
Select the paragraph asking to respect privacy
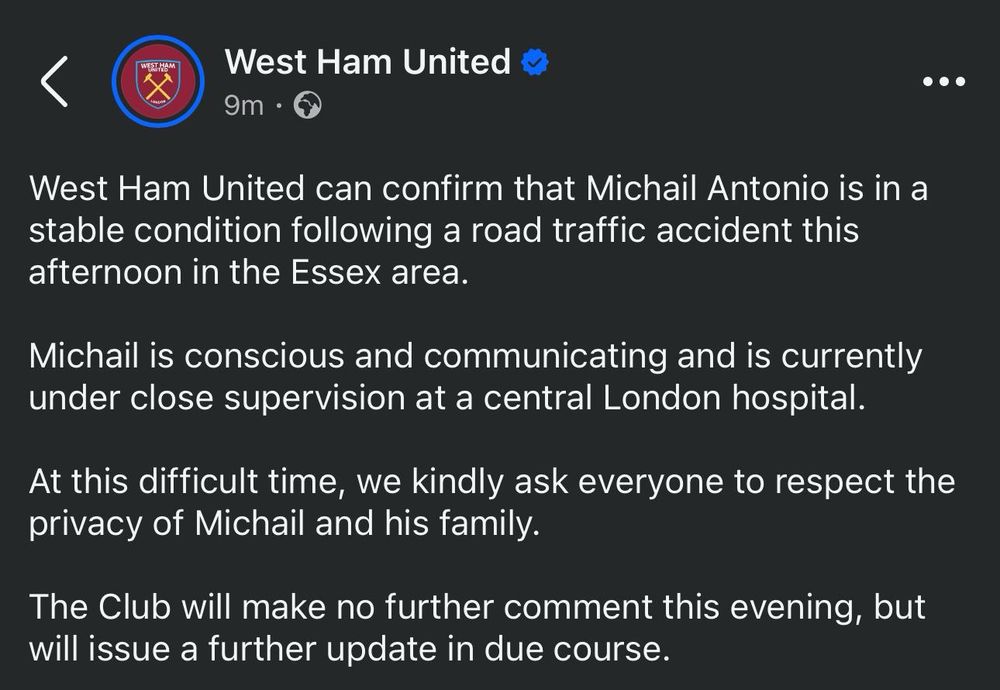[x=492, y=503]
